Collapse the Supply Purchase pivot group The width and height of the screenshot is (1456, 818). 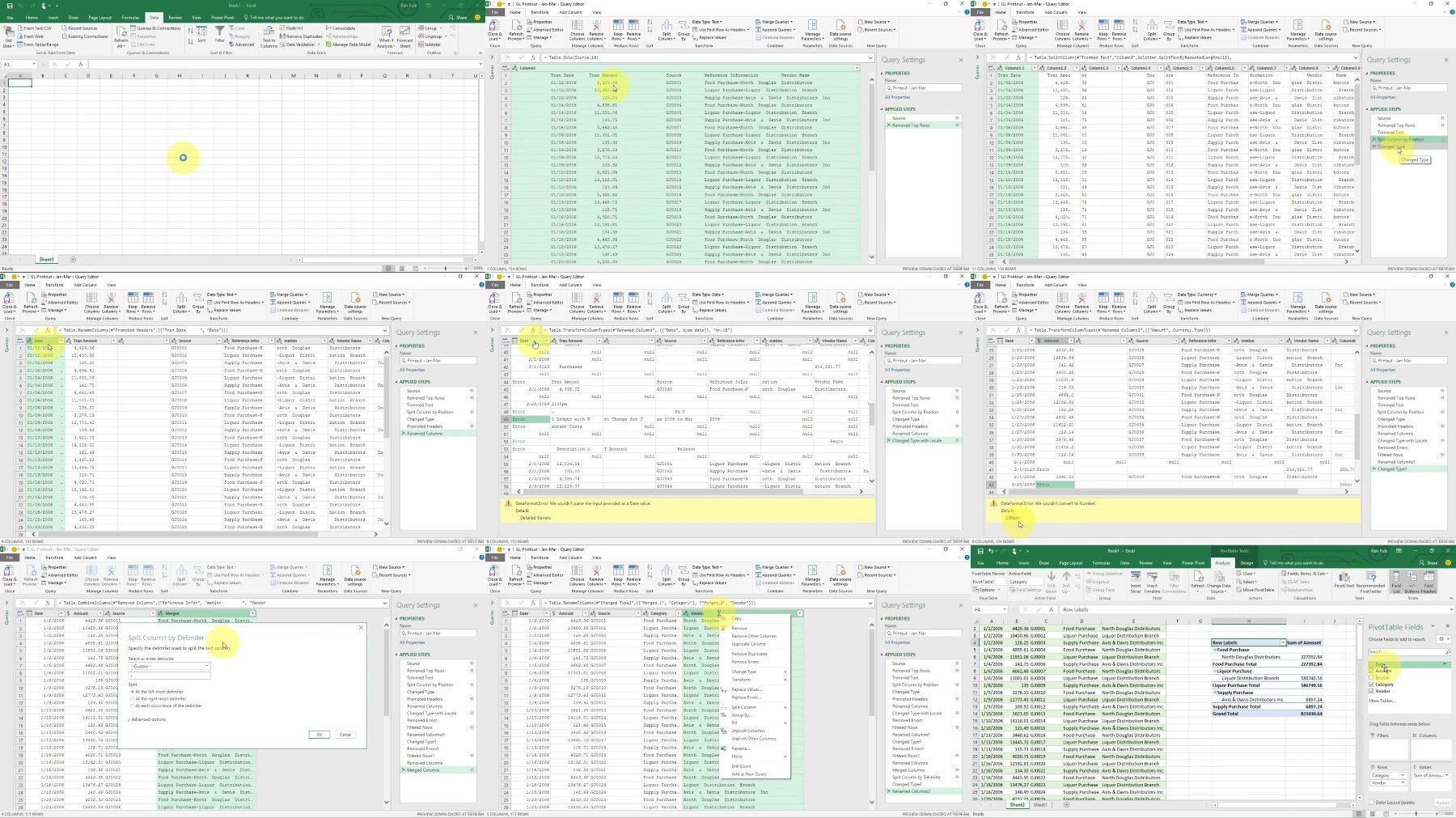[1215, 693]
